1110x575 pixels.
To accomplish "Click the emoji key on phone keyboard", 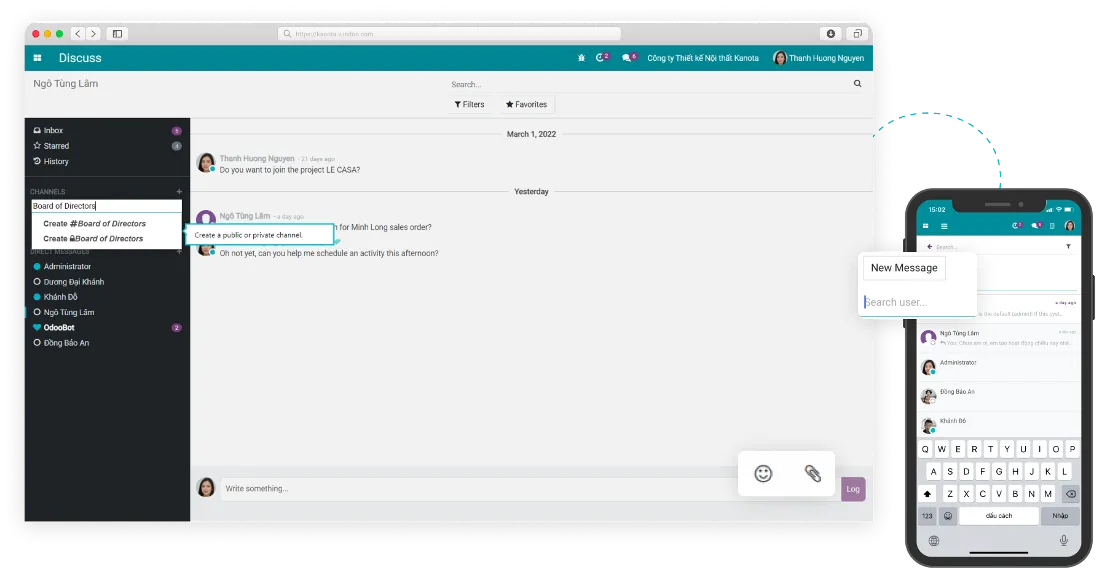I will pyautogui.click(x=948, y=516).
